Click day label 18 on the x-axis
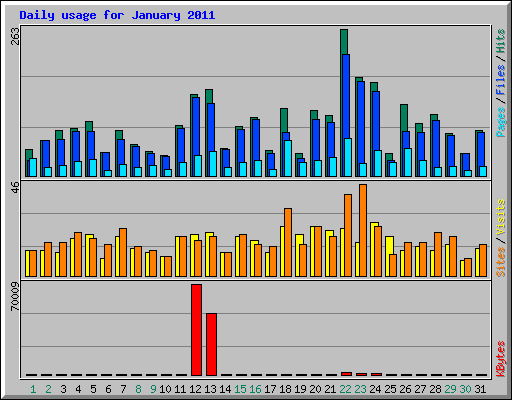The height and width of the screenshot is (400, 512). [x=285, y=389]
